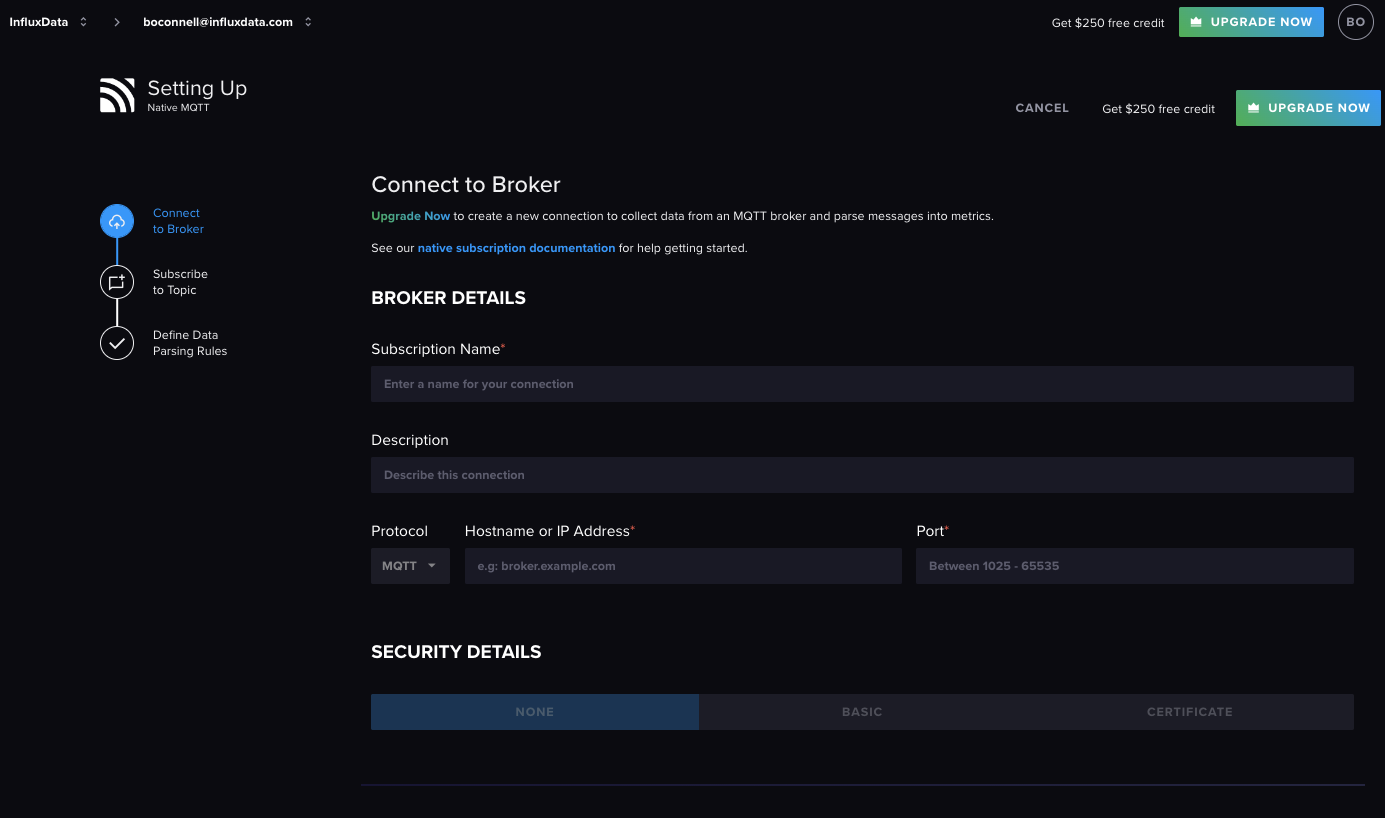The height and width of the screenshot is (818, 1385).
Task: Open the BO account avatar
Action: coord(1355,21)
